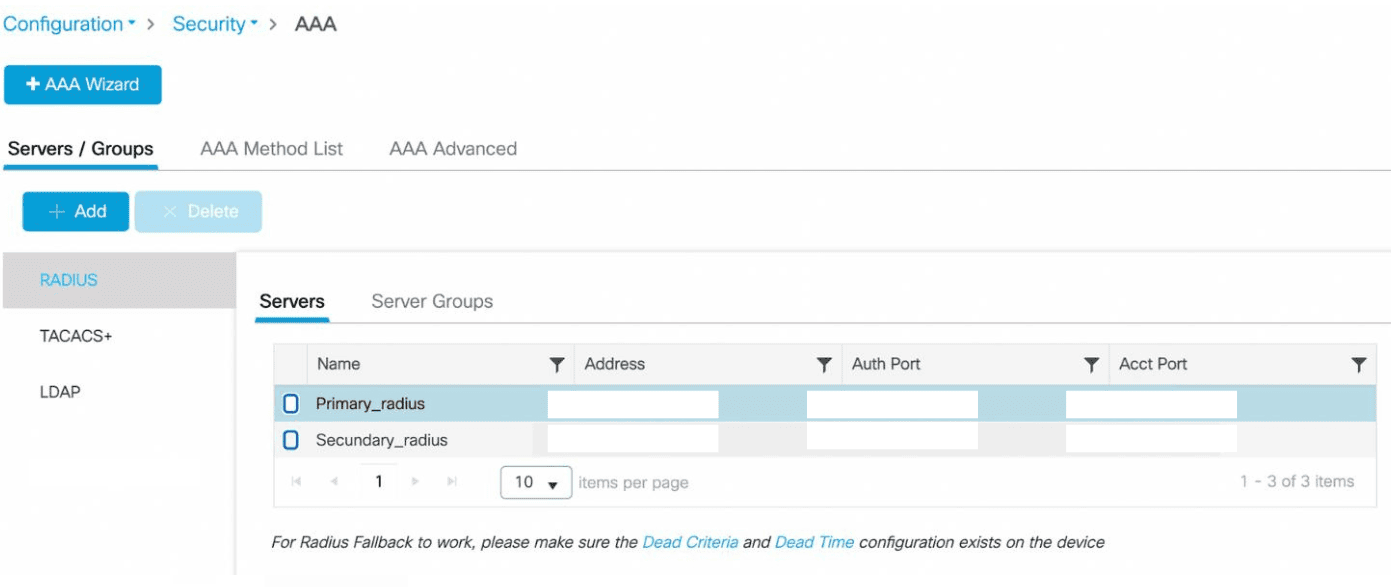The image size is (1391, 587).
Task: Expand the items per page dropdown
Action: click(x=536, y=482)
